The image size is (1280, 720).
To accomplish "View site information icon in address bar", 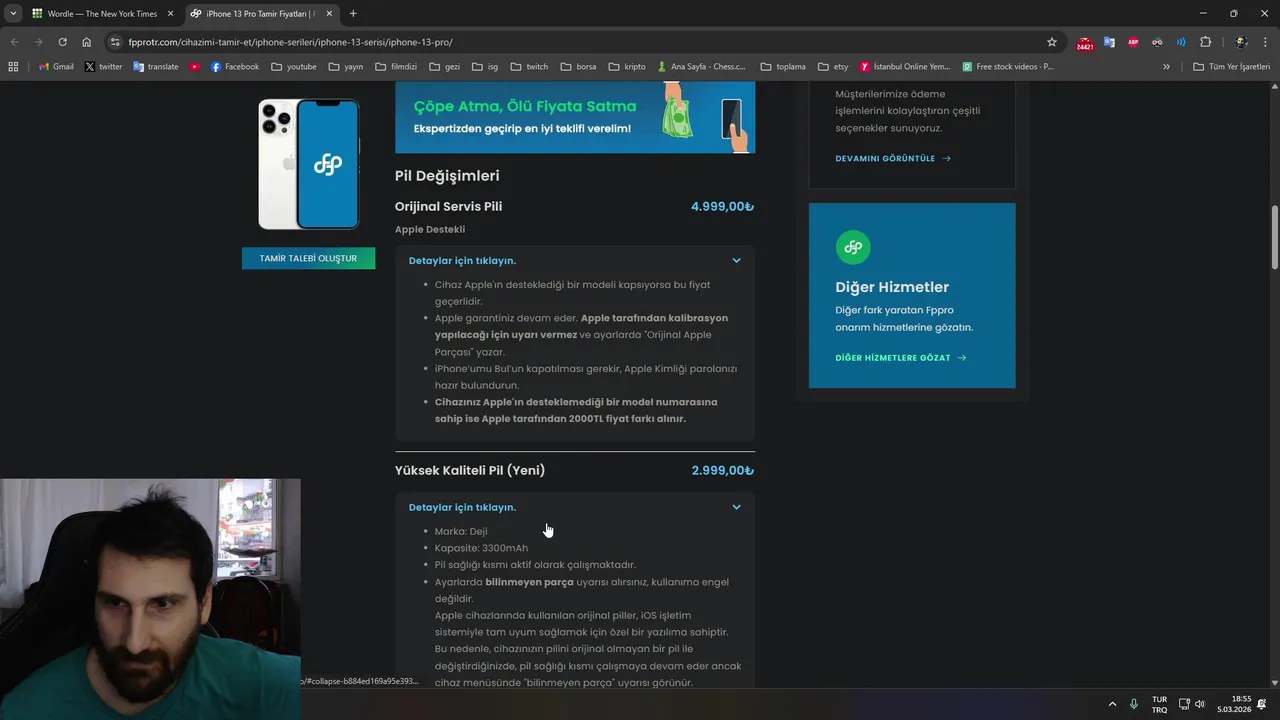I will point(115,42).
